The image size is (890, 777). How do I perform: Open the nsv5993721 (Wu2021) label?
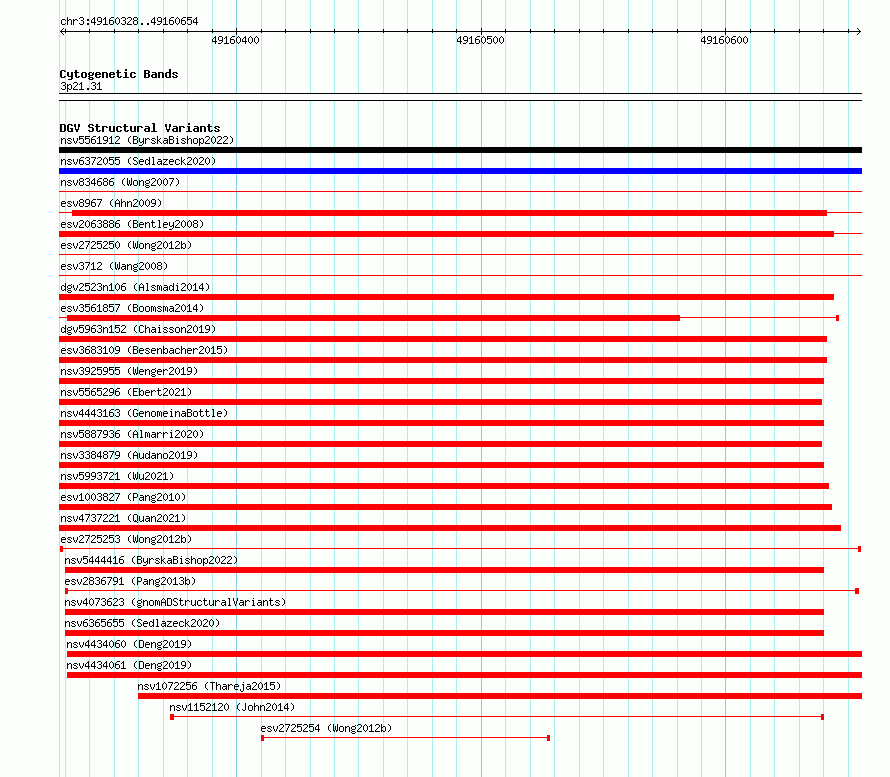point(117,476)
